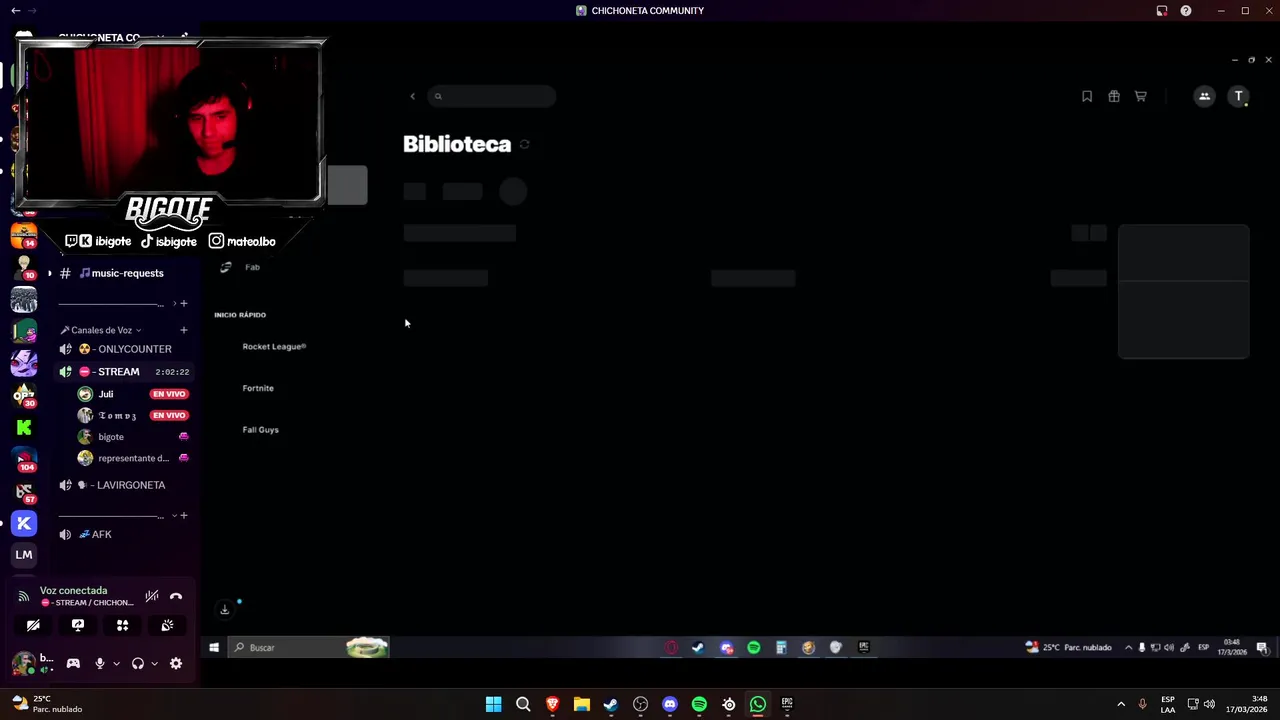Open the Epic wishlist bookmark icon
This screenshot has height=720, width=1280.
(x=1087, y=96)
